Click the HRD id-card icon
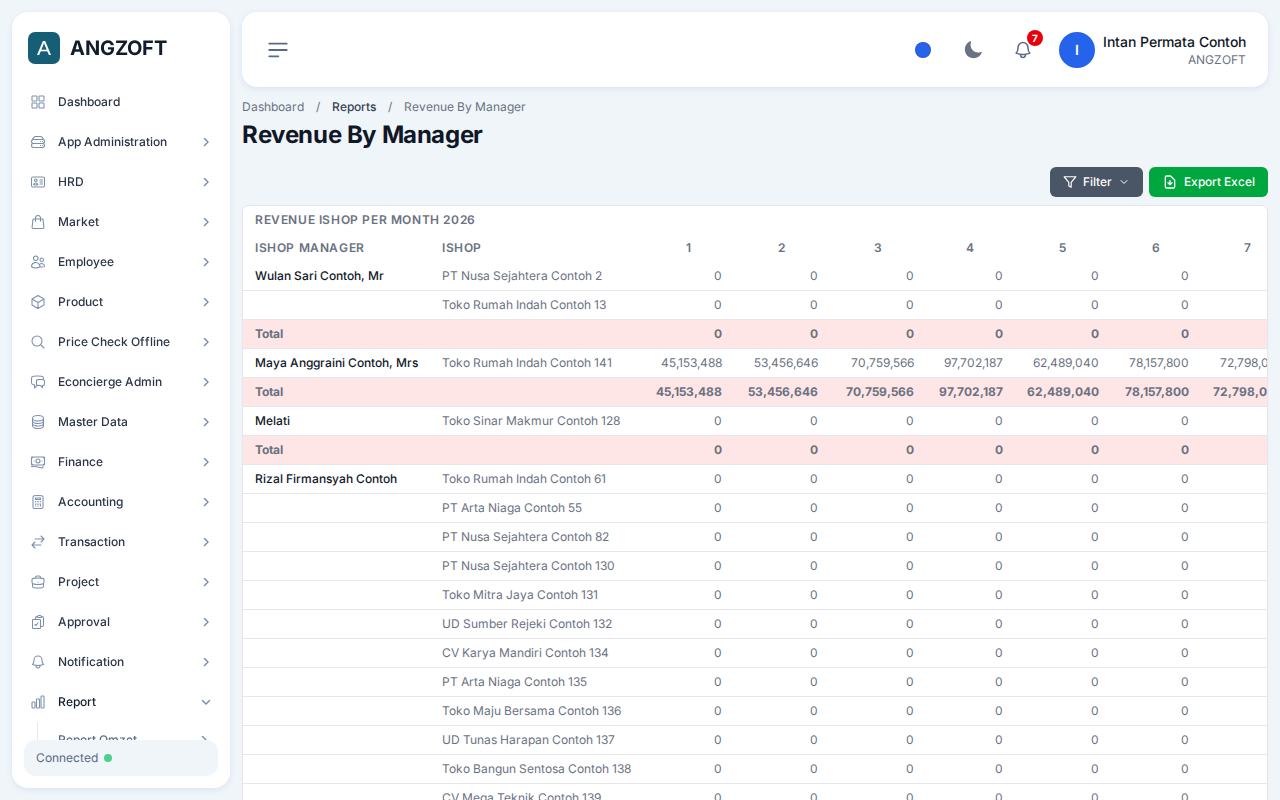1280x800 pixels. (38, 182)
